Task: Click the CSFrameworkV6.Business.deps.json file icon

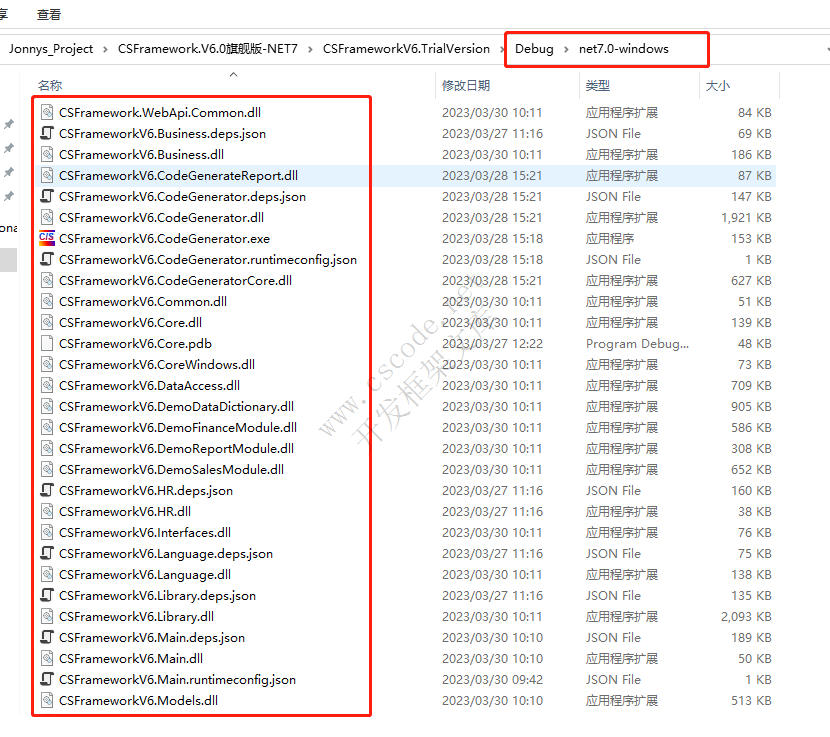Action: click(47, 133)
